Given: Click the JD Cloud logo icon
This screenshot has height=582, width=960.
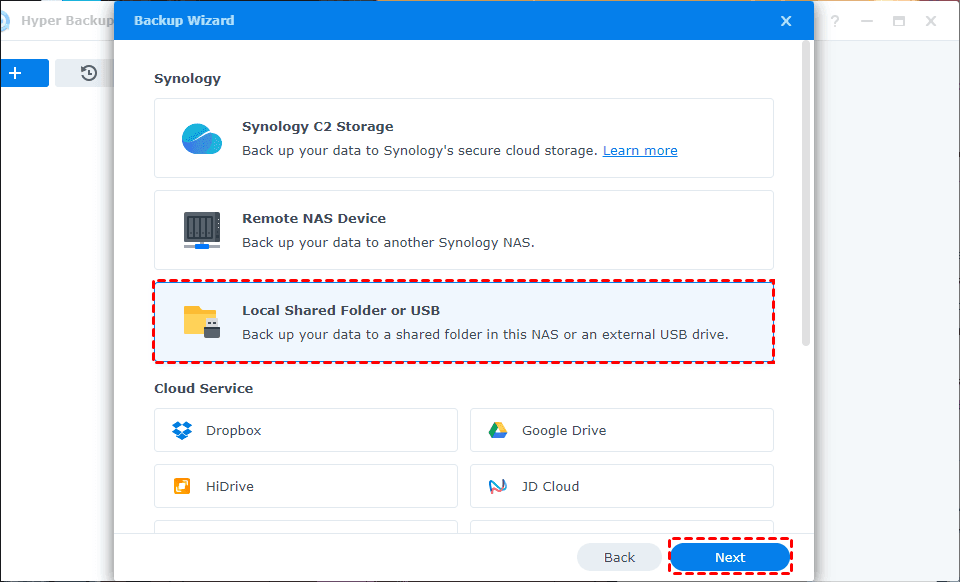Looking at the screenshot, I should (498, 487).
